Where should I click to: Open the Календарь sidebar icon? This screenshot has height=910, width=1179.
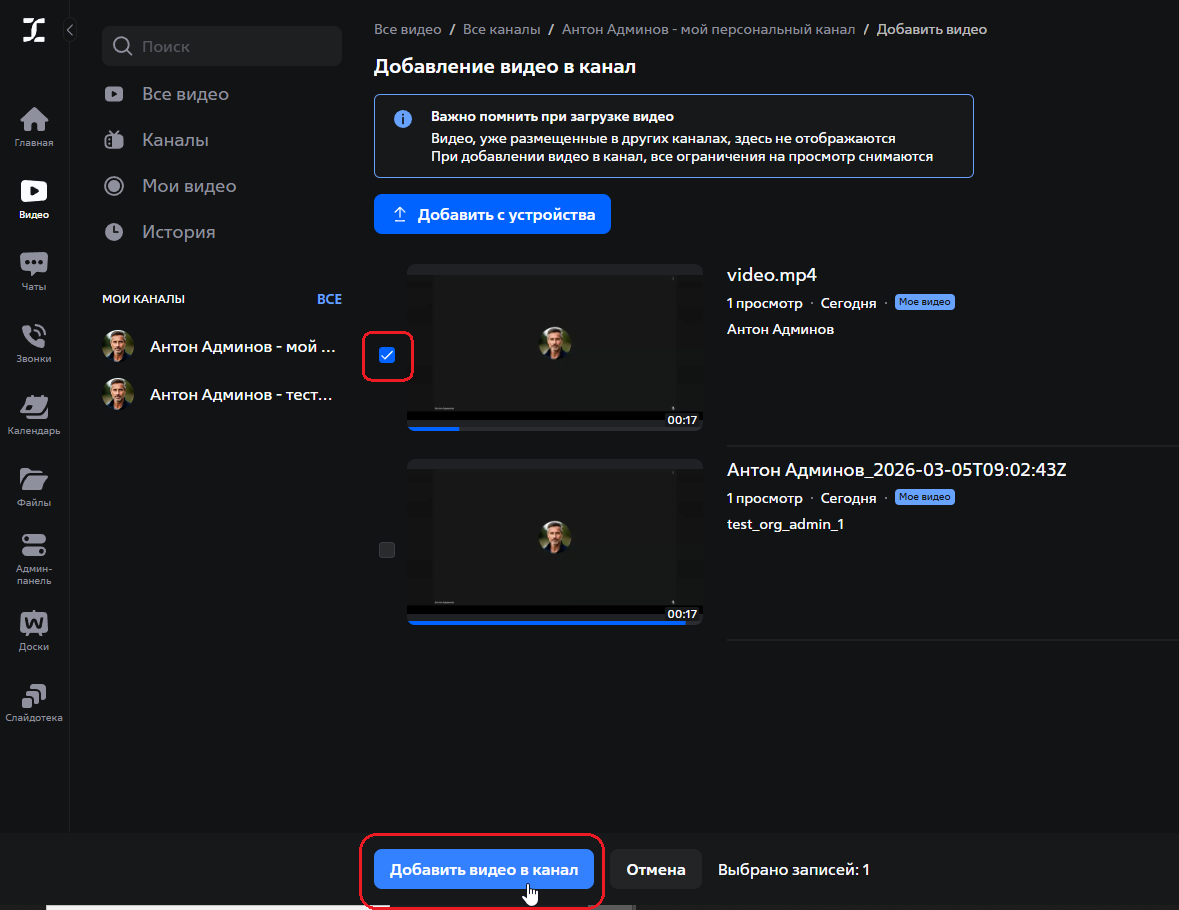pyautogui.click(x=33, y=408)
